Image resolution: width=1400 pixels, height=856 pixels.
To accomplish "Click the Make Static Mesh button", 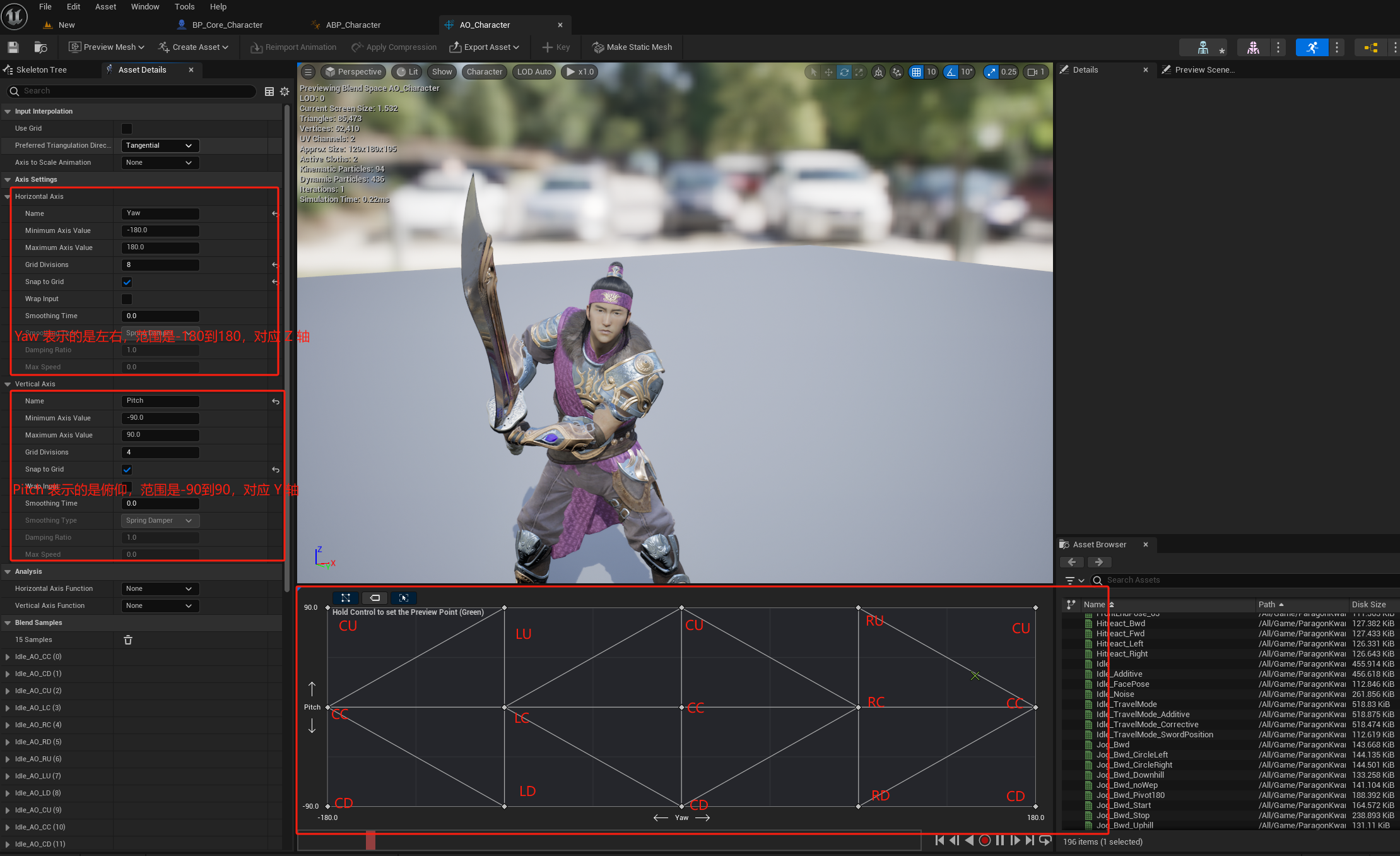I will [x=632, y=47].
